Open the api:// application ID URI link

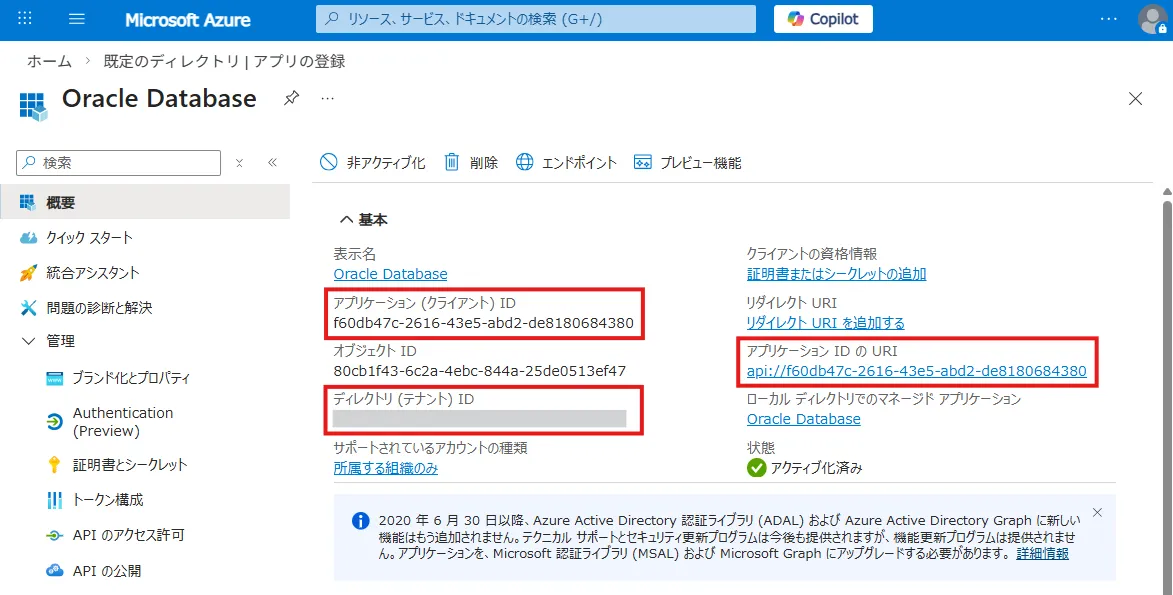click(x=917, y=370)
